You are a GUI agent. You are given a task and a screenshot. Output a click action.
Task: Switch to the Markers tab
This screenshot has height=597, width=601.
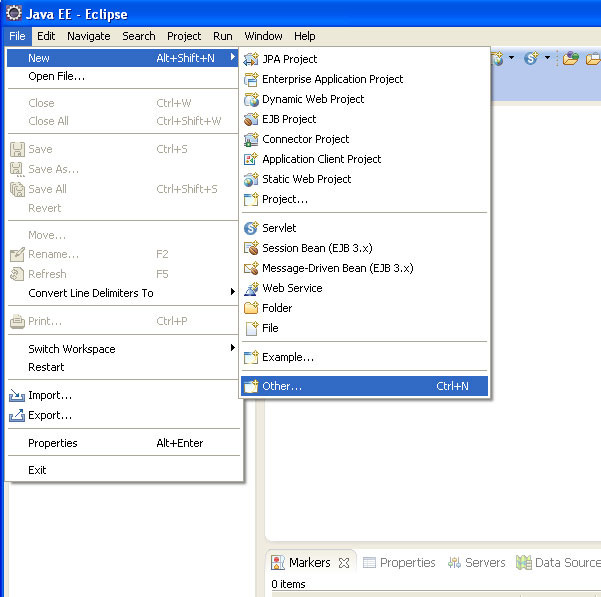(309, 563)
